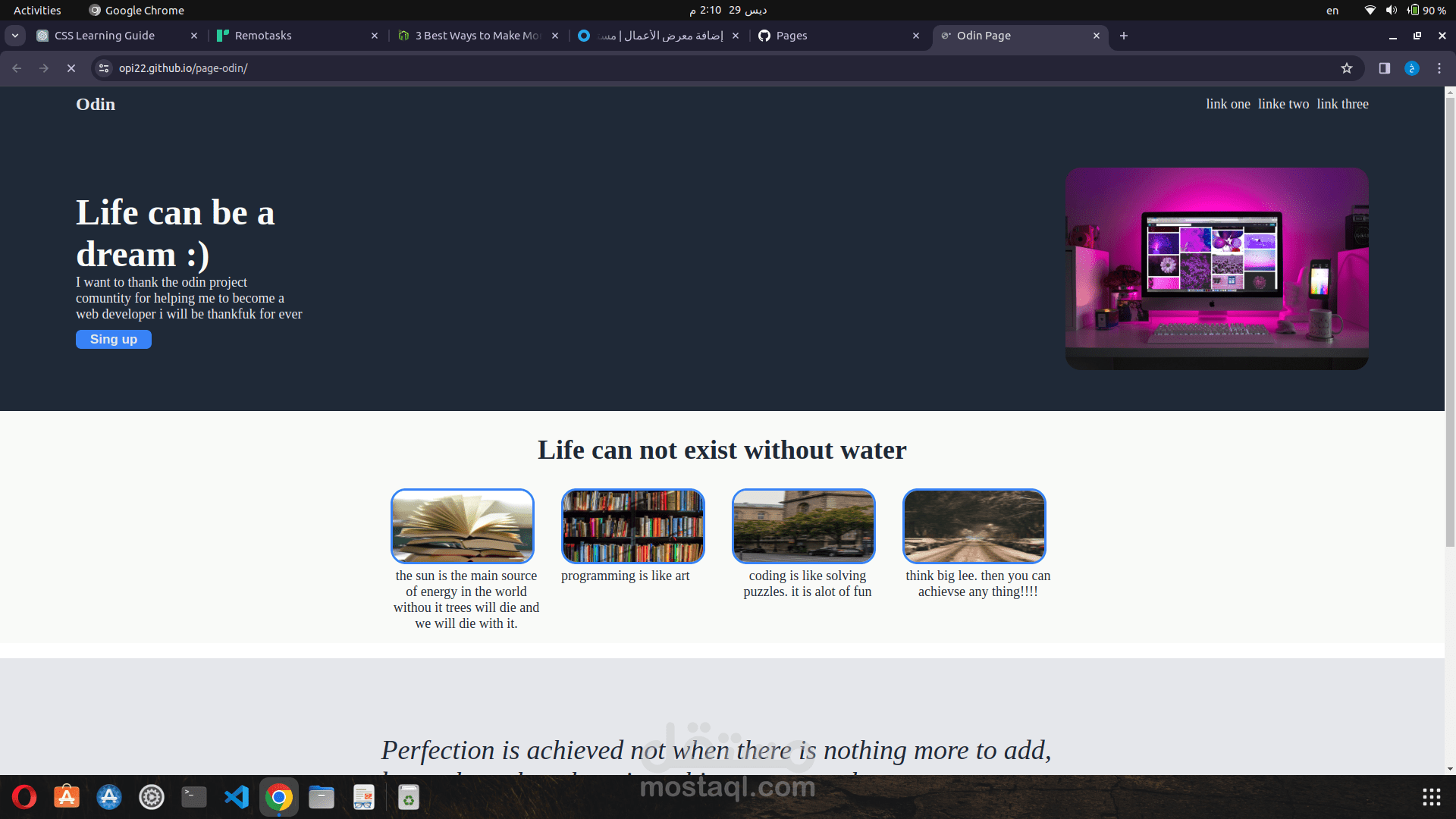Image resolution: width=1456 pixels, height=819 pixels.
Task: View site information icon in address bar
Action: [x=104, y=68]
